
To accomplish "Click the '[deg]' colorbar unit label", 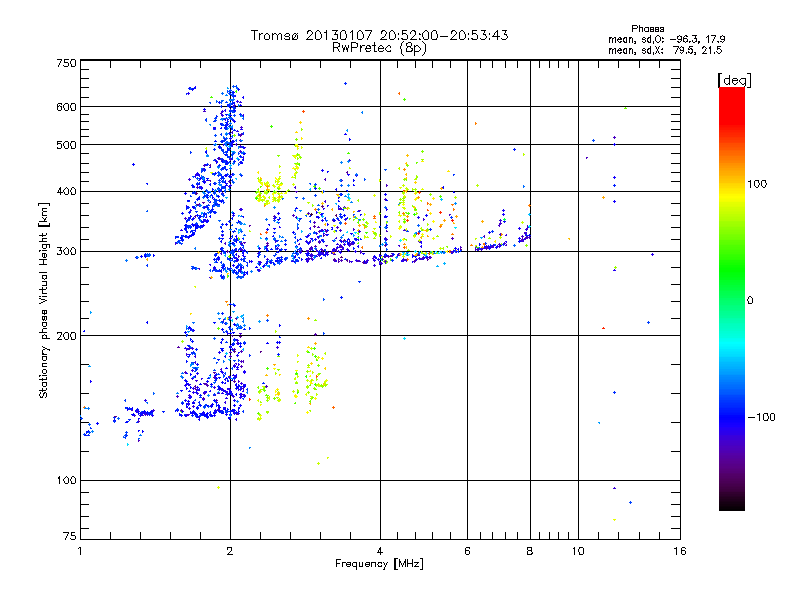I will click(734, 81).
